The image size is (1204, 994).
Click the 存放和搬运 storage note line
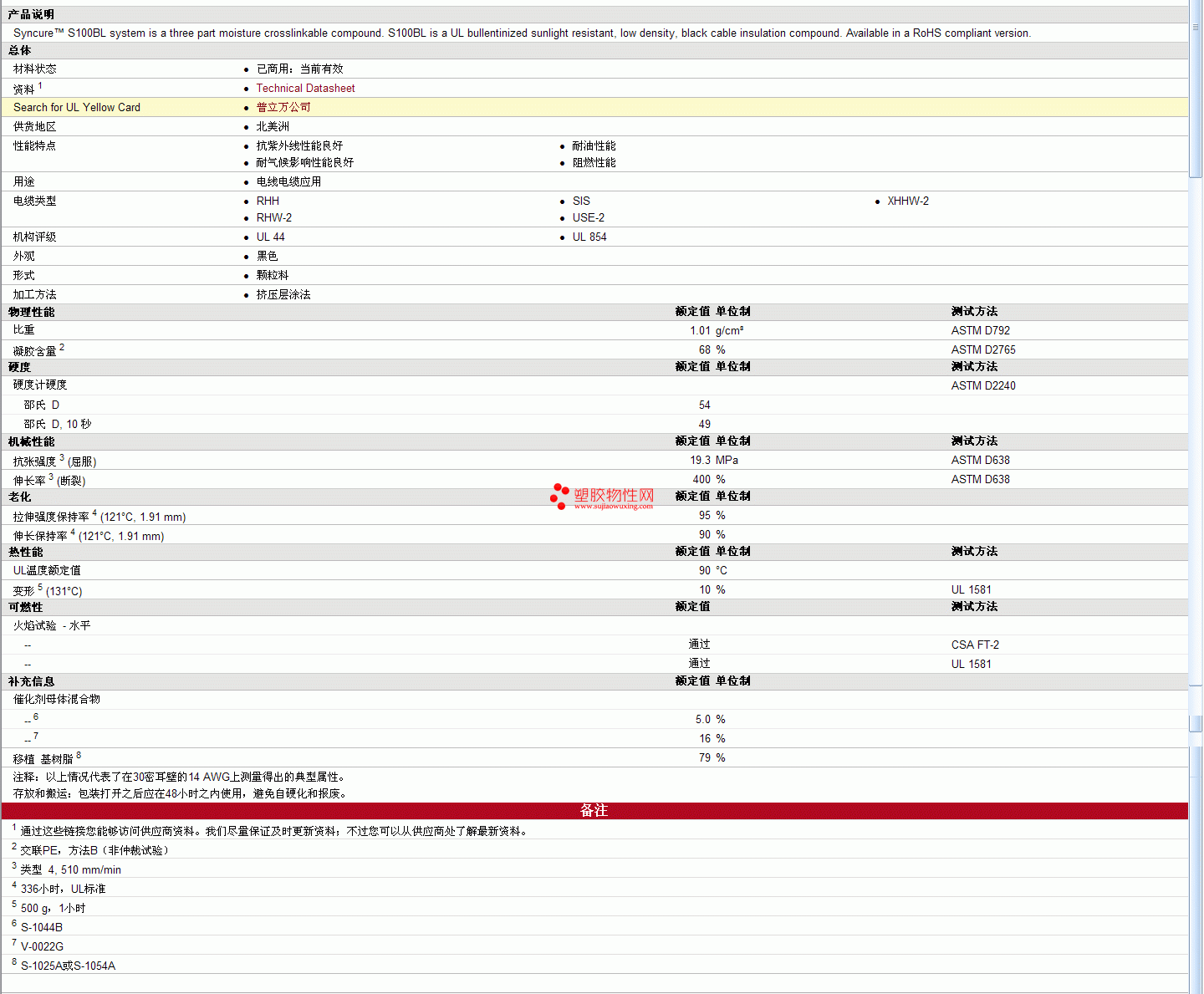tap(180, 793)
